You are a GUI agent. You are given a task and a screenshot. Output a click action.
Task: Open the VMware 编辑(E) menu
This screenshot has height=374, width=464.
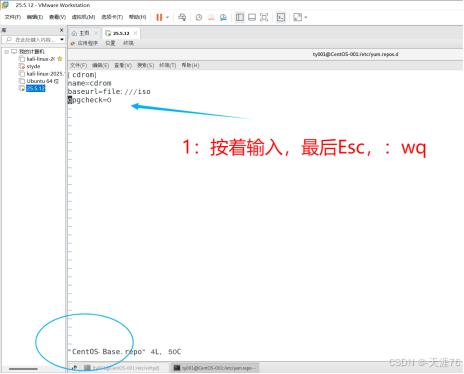coord(35,17)
